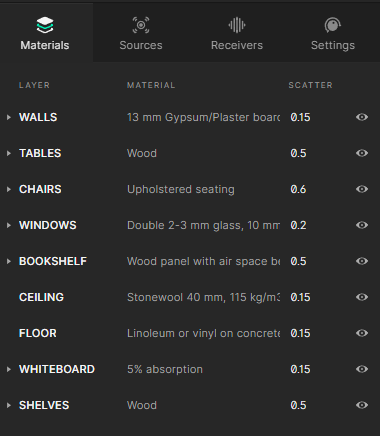Select the WALLS layer name

(x=38, y=117)
